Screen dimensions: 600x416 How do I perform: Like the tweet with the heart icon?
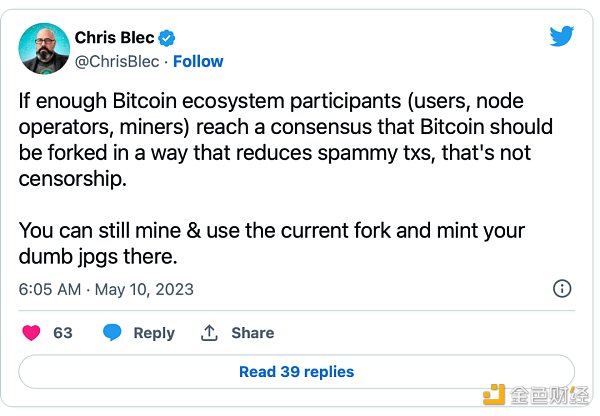[30, 333]
